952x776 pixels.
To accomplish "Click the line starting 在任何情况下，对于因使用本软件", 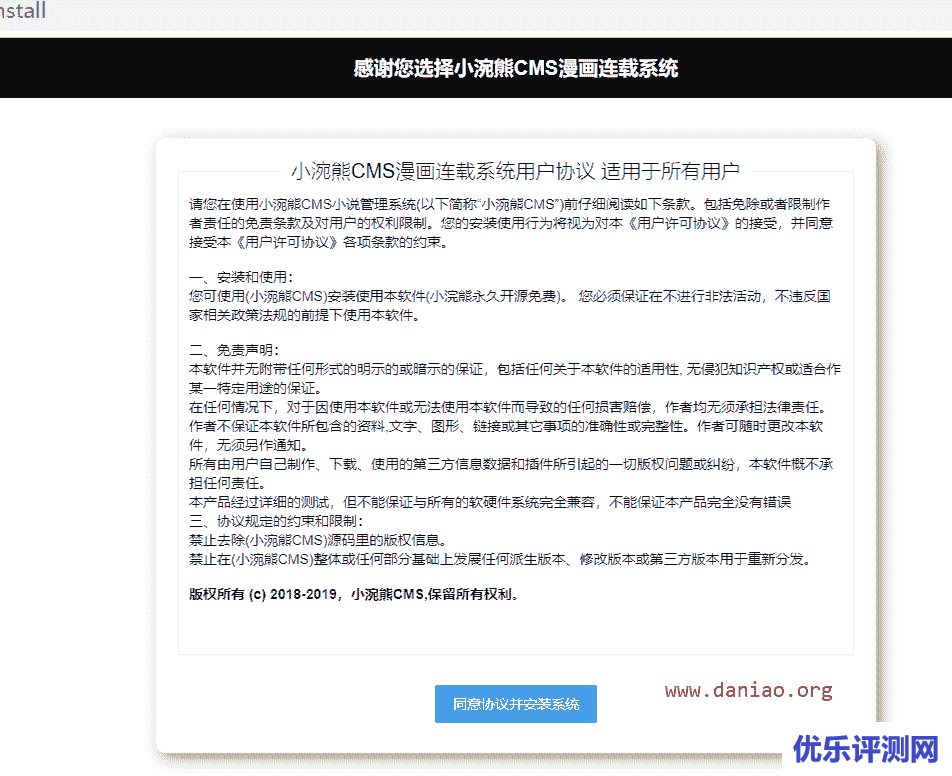I will [x=508, y=407].
